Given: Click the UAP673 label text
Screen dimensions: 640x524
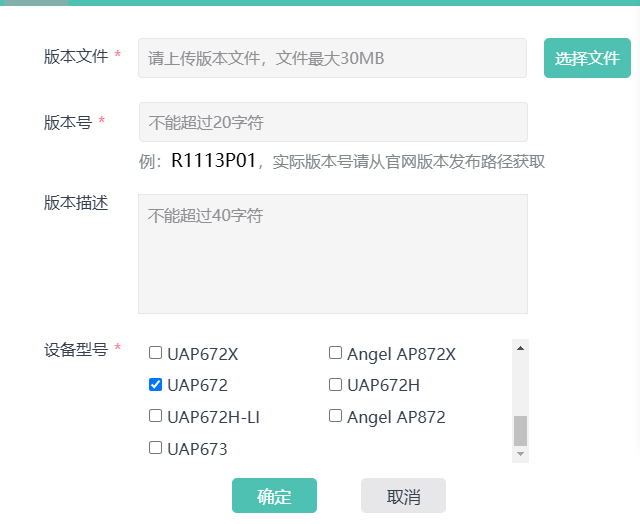Looking at the screenshot, I should (198, 449).
